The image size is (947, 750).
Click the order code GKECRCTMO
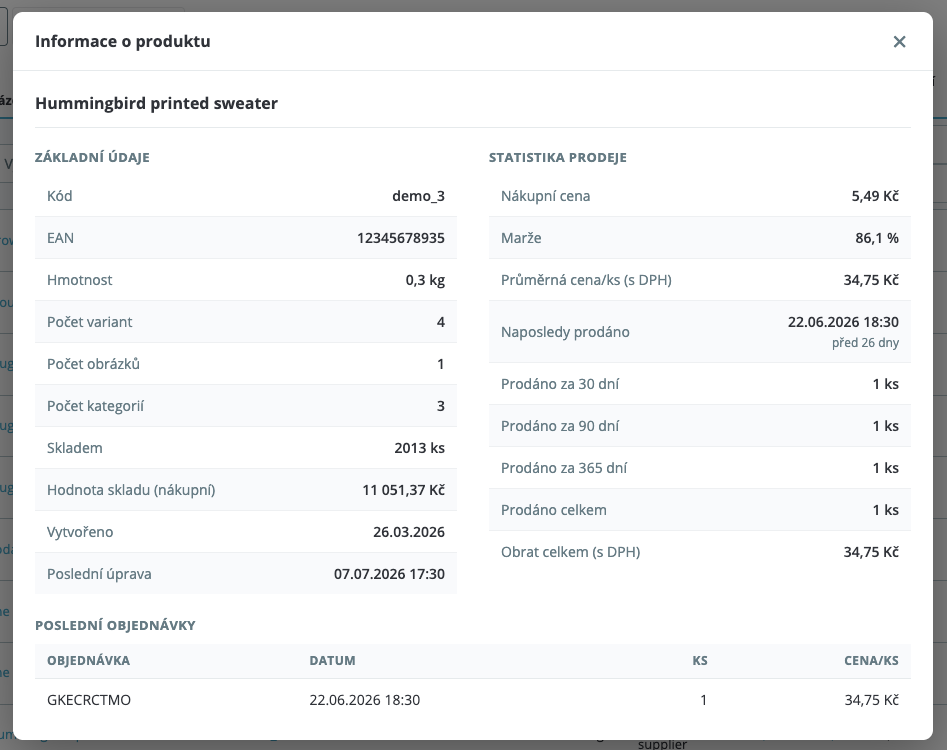[89, 700]
